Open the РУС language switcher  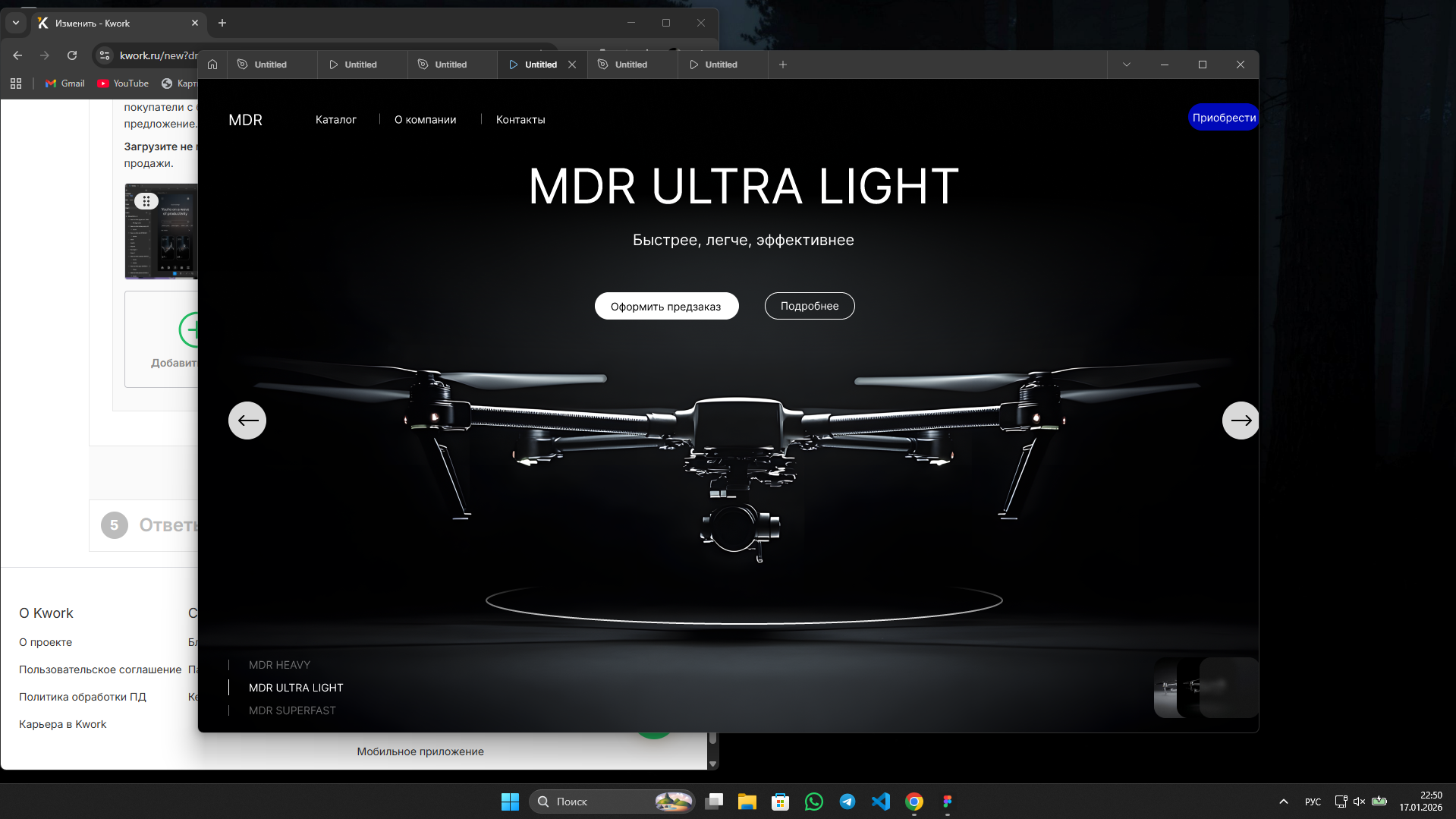pyautogui.click(x=1313, y=802)
